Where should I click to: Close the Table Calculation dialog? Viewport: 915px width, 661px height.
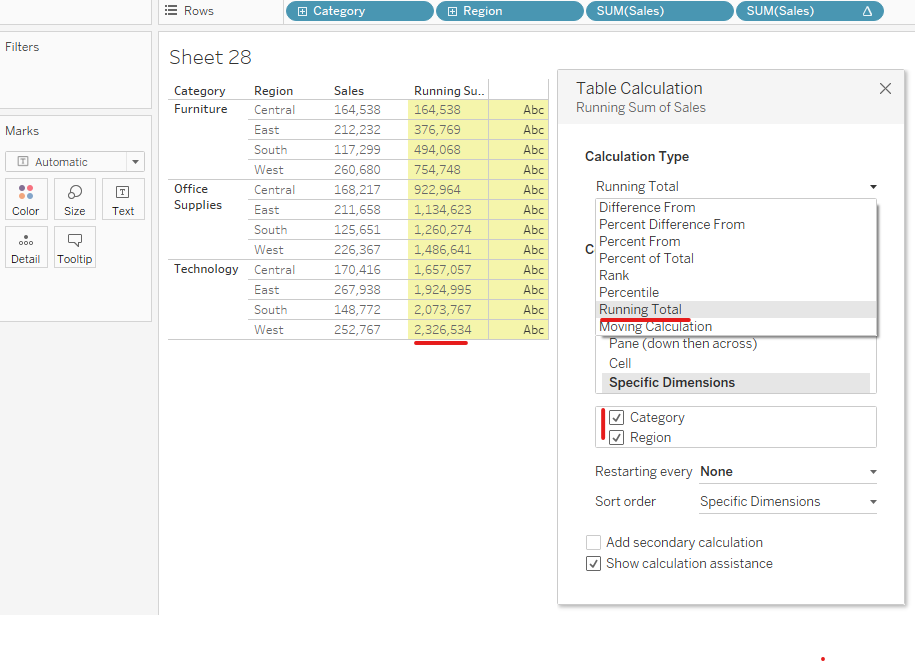coord(885,88)
